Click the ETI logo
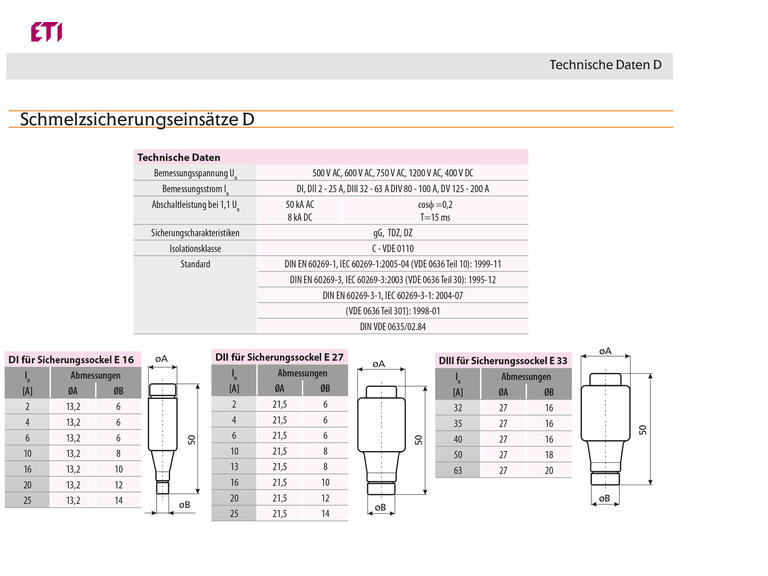768x576 pixels. [46, 32]
